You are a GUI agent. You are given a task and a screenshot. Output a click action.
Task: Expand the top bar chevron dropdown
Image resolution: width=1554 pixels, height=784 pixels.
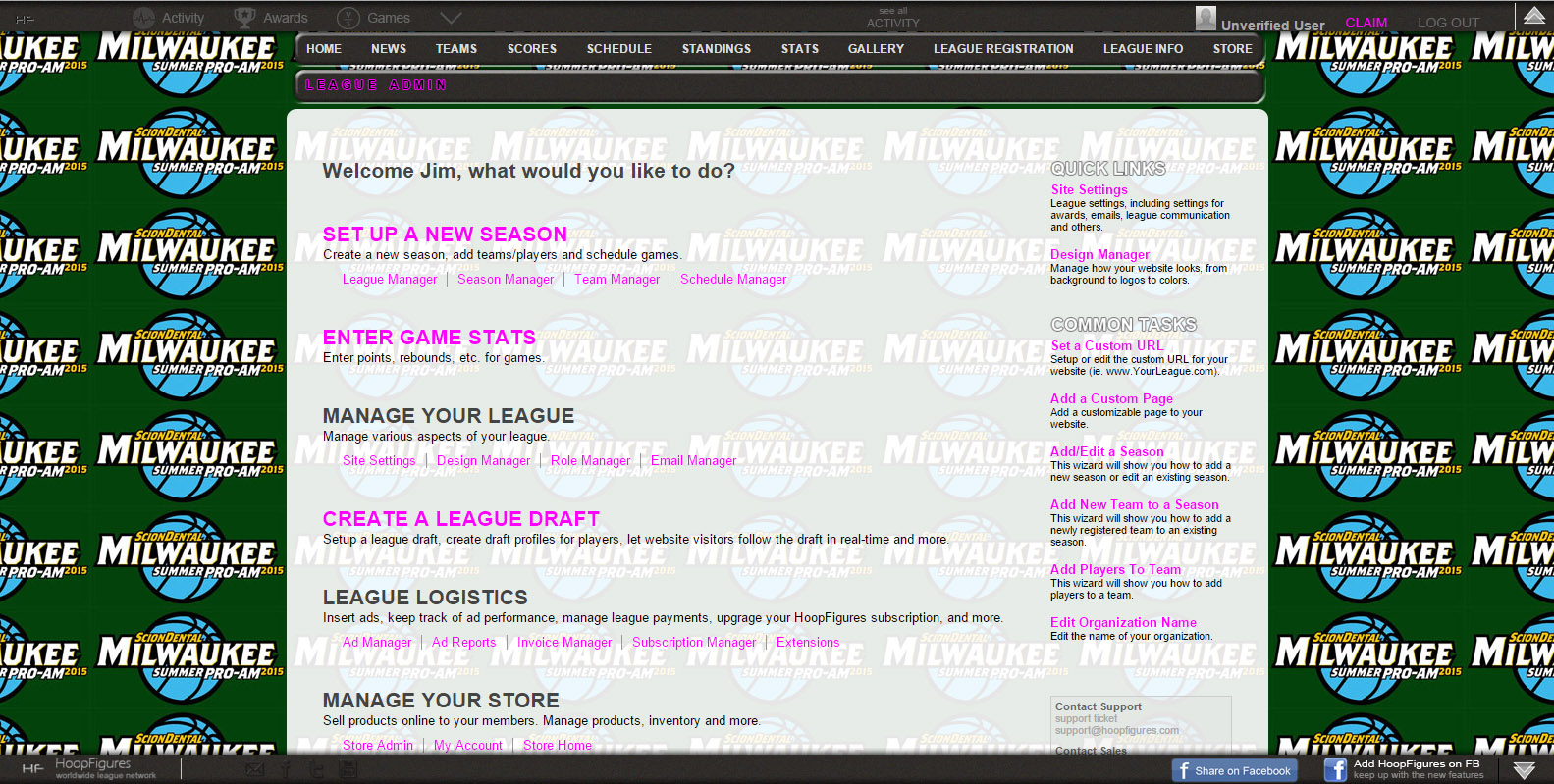451,18
